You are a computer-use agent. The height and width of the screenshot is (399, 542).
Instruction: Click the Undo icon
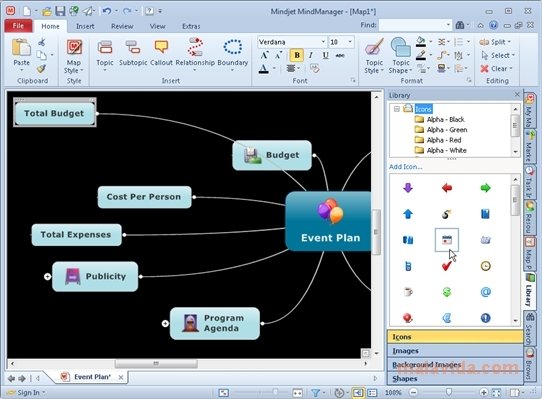(x=107, y=11)
